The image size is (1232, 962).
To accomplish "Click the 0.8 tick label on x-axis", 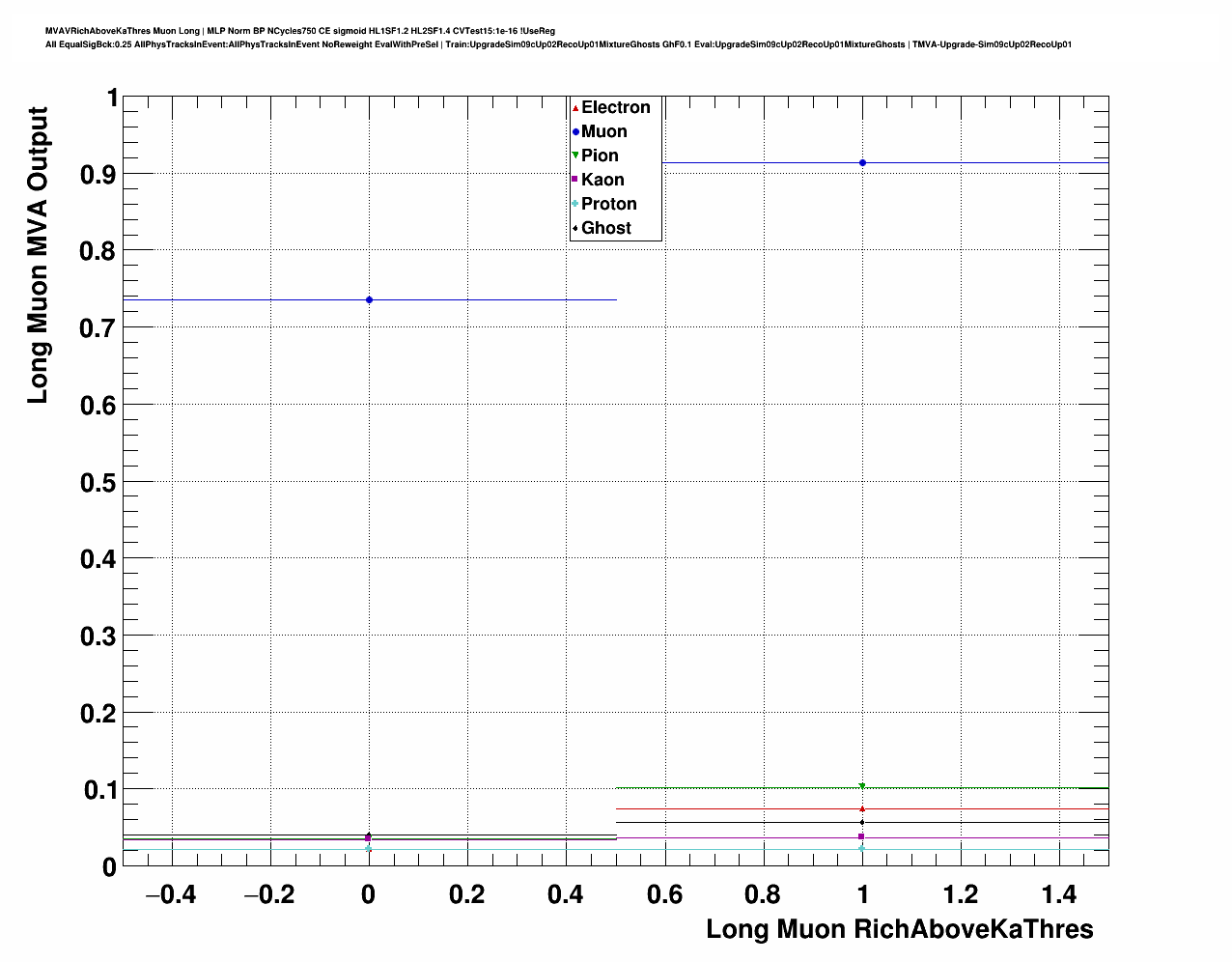I will pyautogui.click(x=763, y=895).
